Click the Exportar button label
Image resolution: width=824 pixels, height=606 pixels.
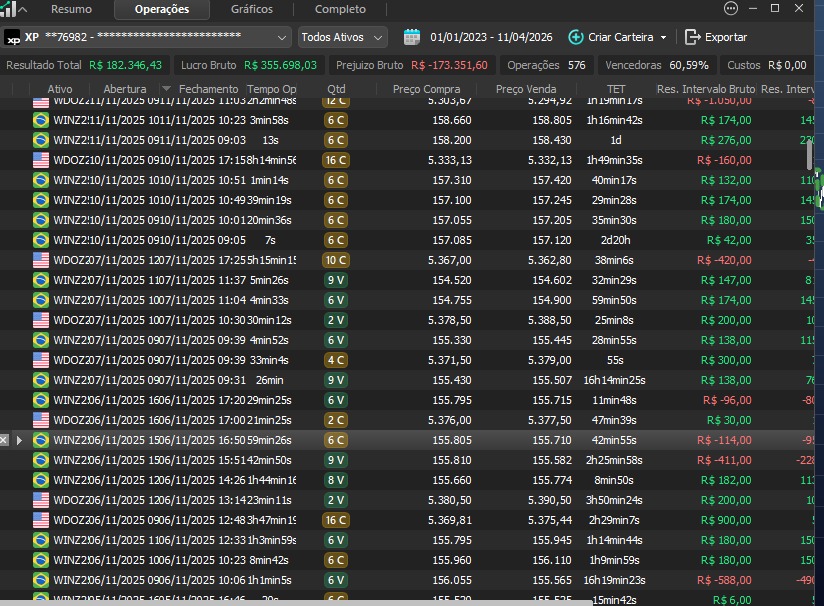pyautogui.click(x=726, y=37)
